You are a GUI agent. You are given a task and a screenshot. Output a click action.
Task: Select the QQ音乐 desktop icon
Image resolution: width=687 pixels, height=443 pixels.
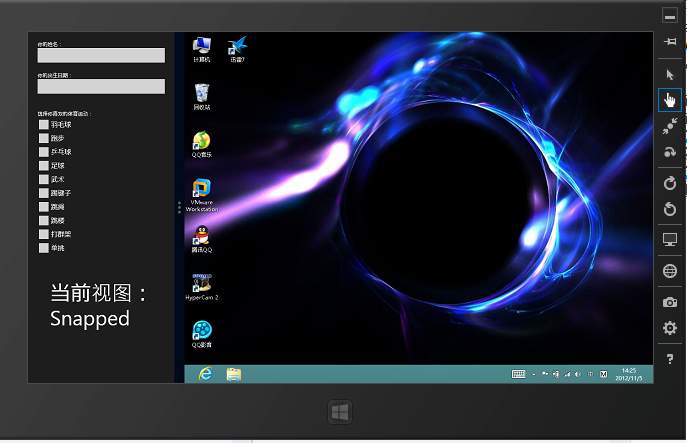(x=202, y=145)
